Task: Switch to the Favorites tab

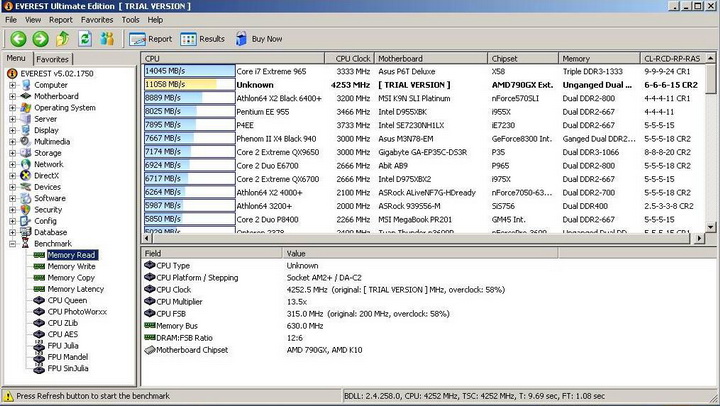Action: click(x=52, y=59)
